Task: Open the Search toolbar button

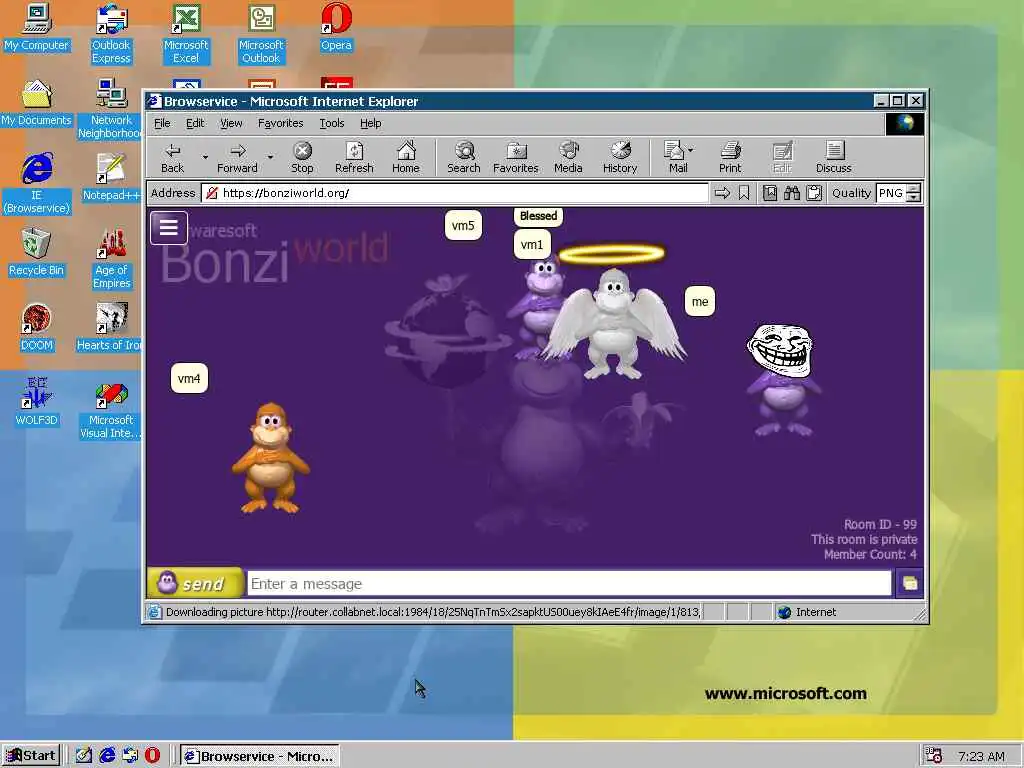Action: tap(464, 157)
